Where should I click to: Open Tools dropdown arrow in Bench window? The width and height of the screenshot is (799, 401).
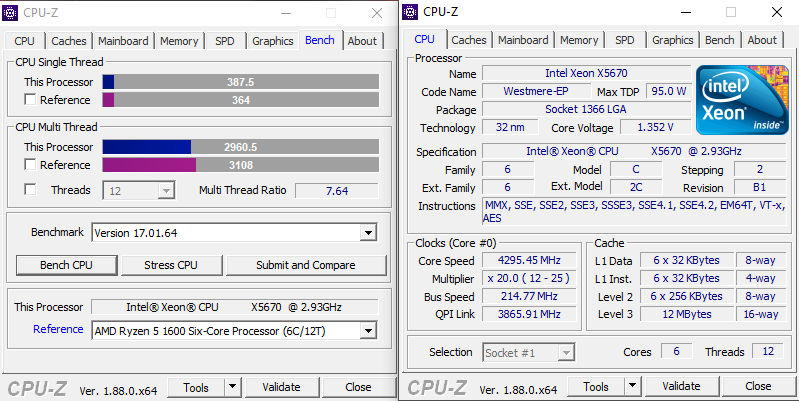[233, 387]
